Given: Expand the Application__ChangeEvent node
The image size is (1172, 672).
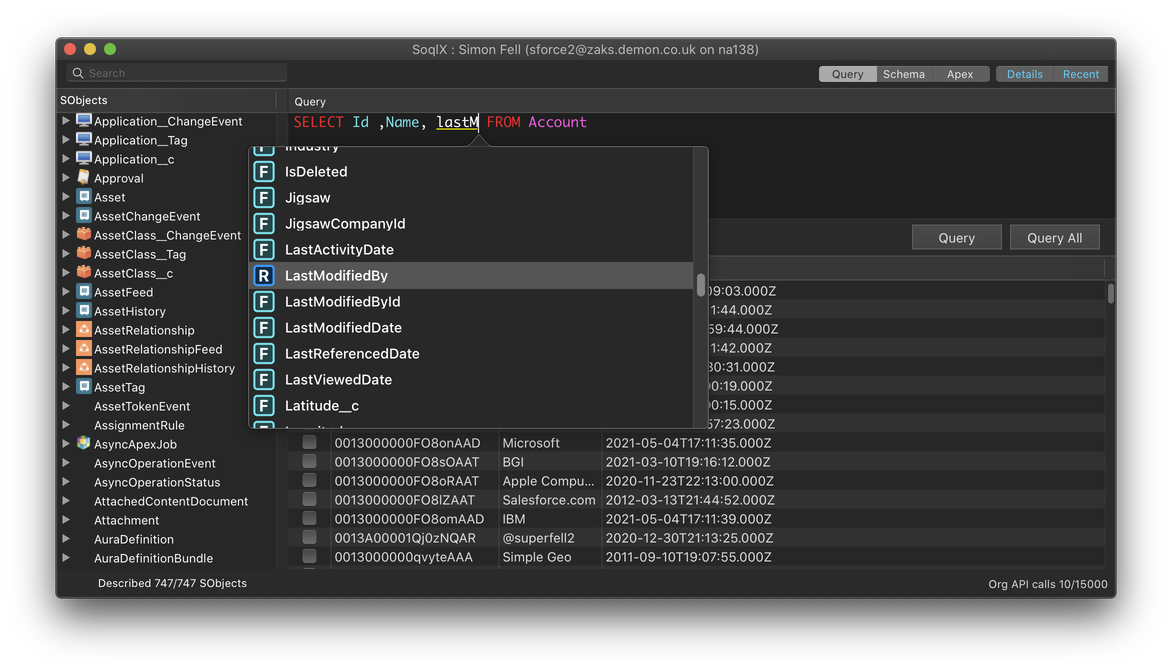Looking at the screenshot, I should tap(66, 121).
